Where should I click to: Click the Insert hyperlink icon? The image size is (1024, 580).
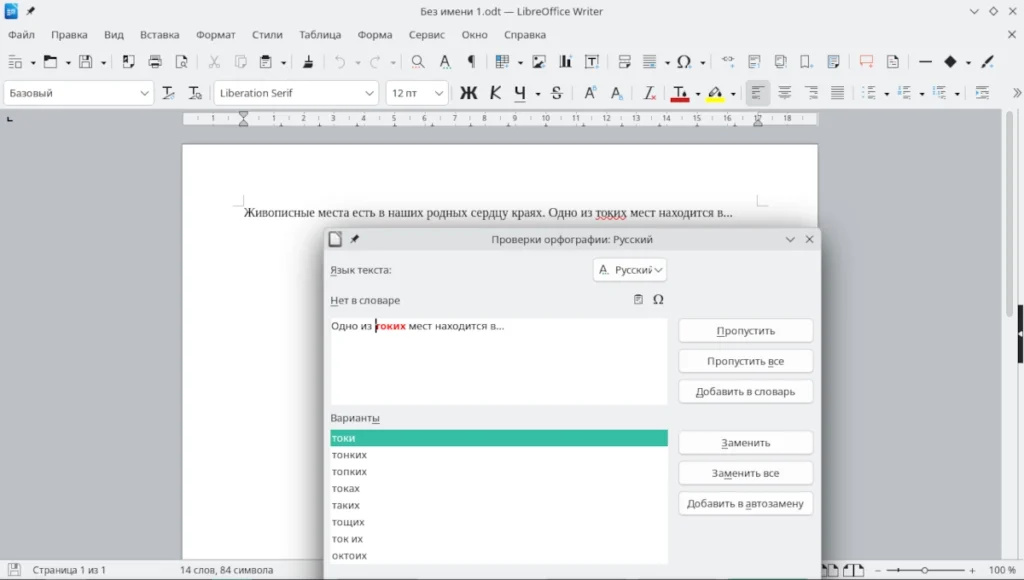pyautogui.click(x=728, y=62)
